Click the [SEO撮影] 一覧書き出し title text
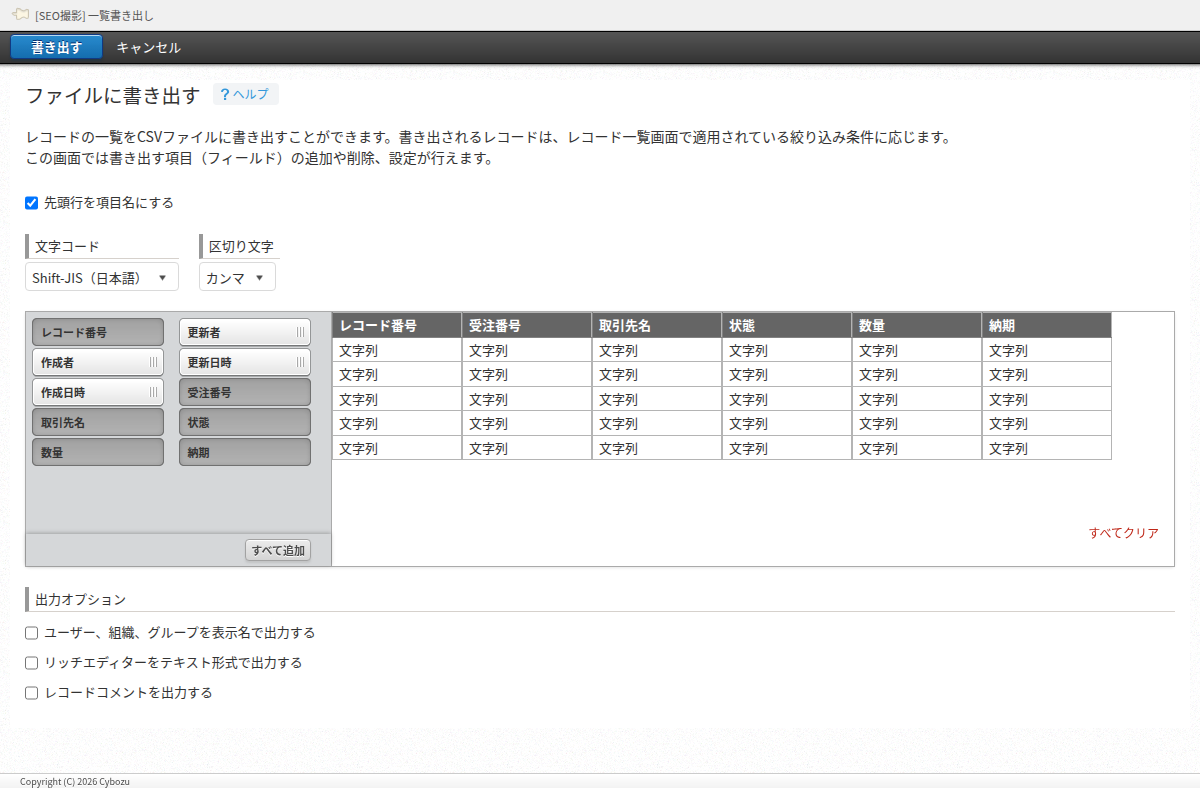The height and width of the screenshot is (788, 1200). coord(94,16)
